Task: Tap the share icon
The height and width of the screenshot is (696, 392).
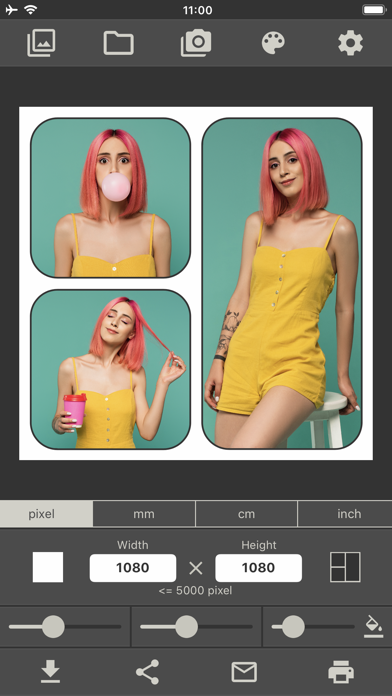Action: [x=147, y=672]
